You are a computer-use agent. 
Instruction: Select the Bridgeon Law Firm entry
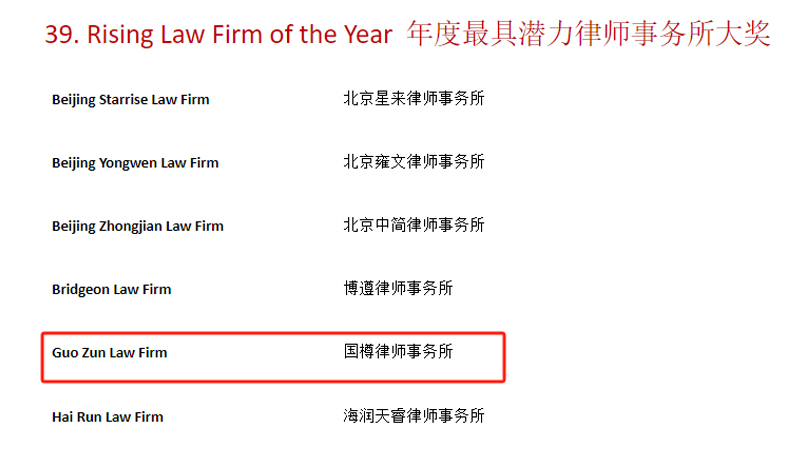(111, 290)
